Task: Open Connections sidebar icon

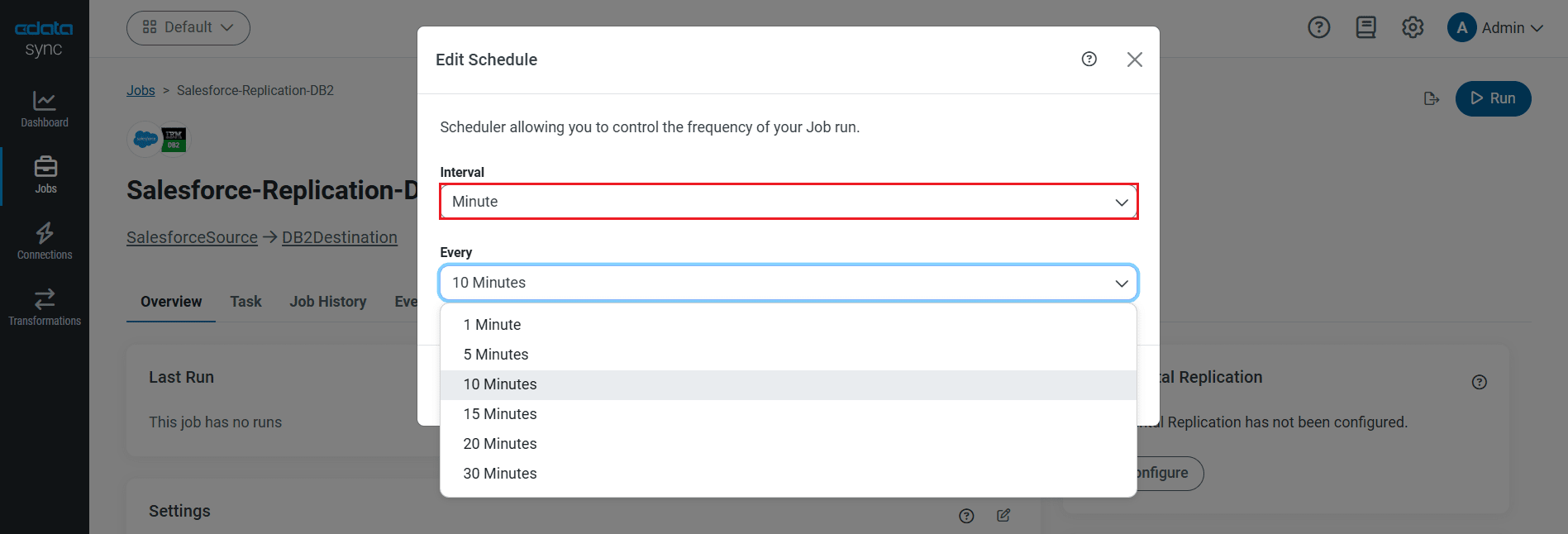Action: click(45, 241)
